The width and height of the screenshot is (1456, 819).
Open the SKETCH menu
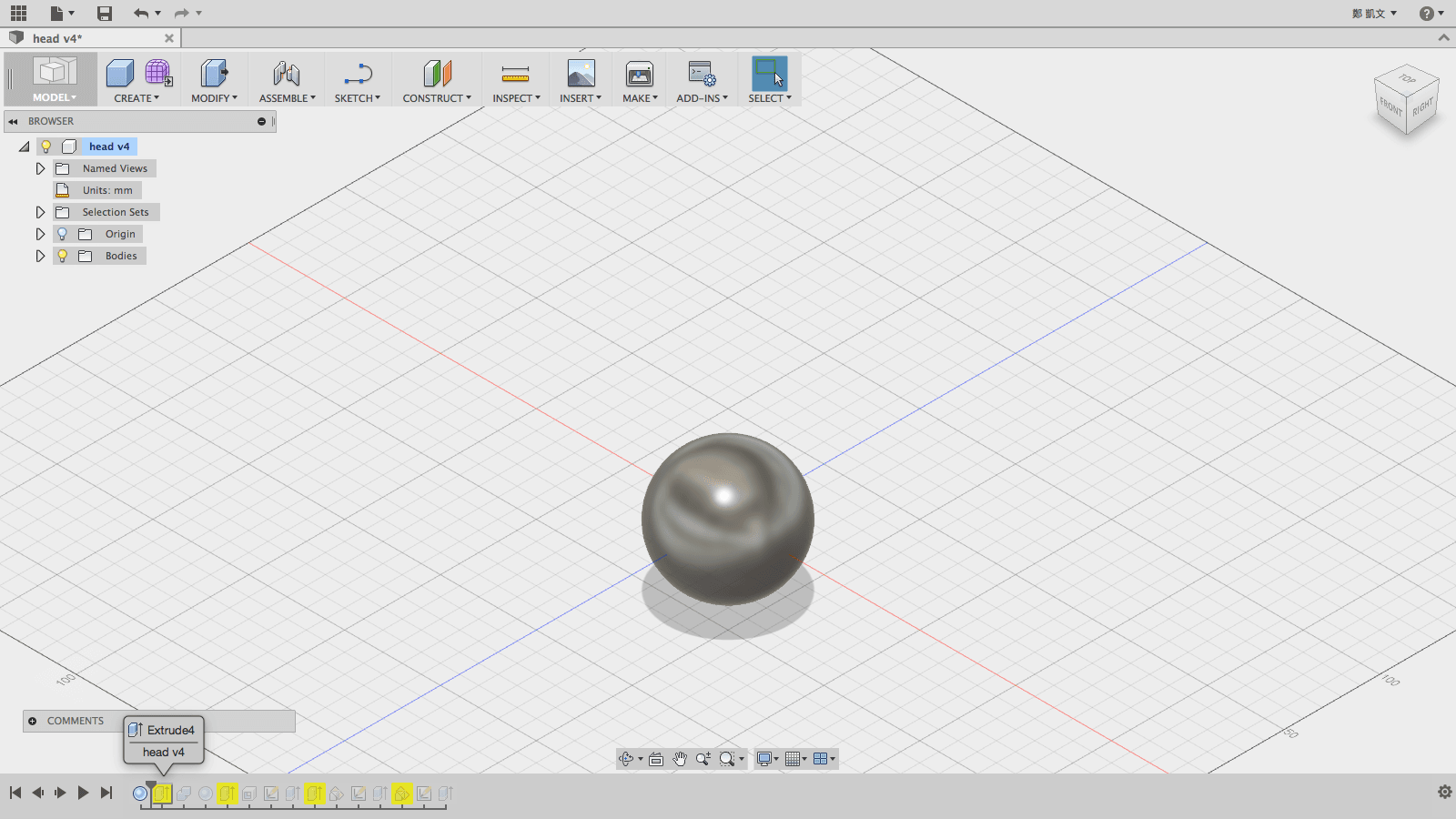358,98
